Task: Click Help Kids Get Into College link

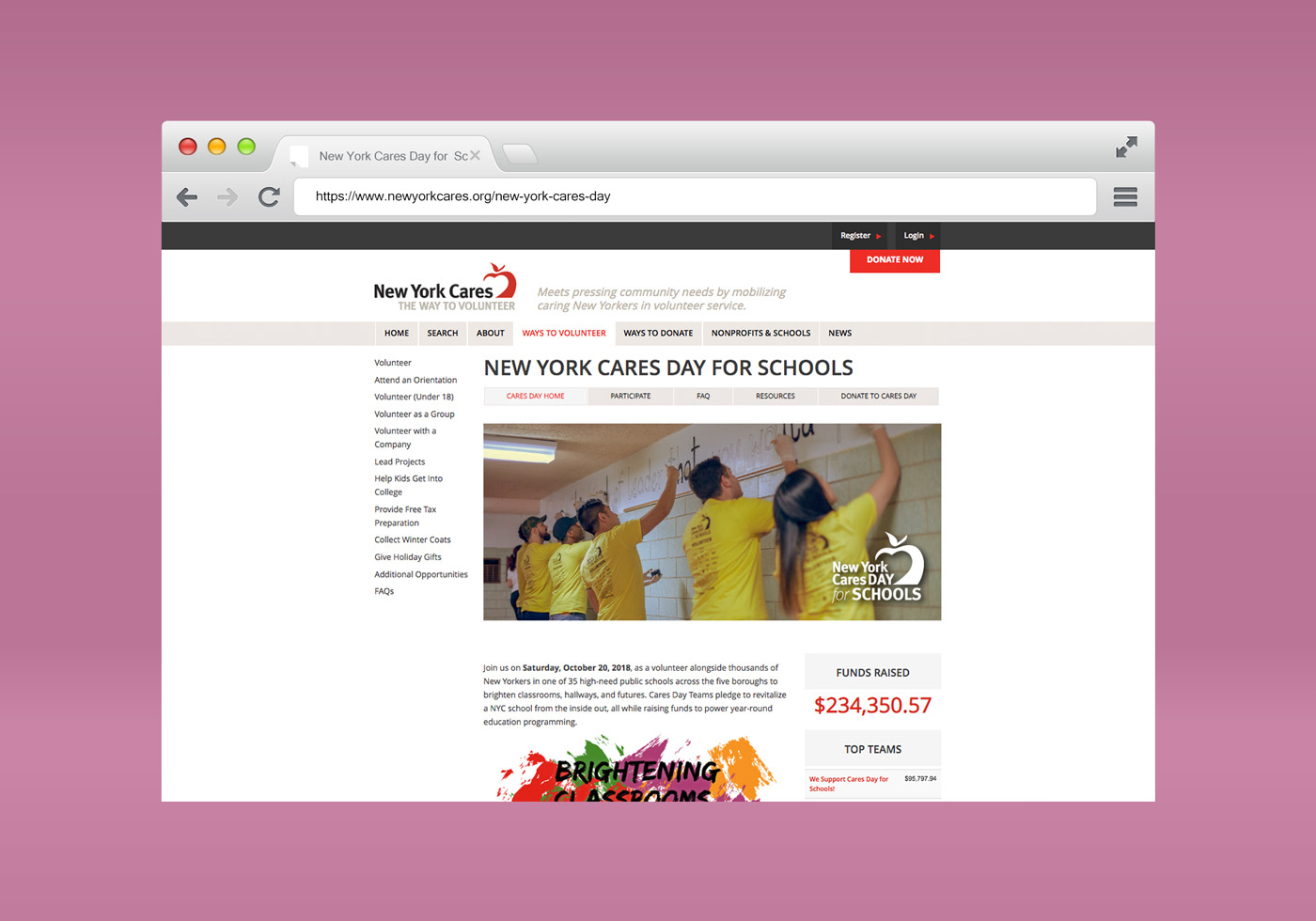Action: pos(408,486)
